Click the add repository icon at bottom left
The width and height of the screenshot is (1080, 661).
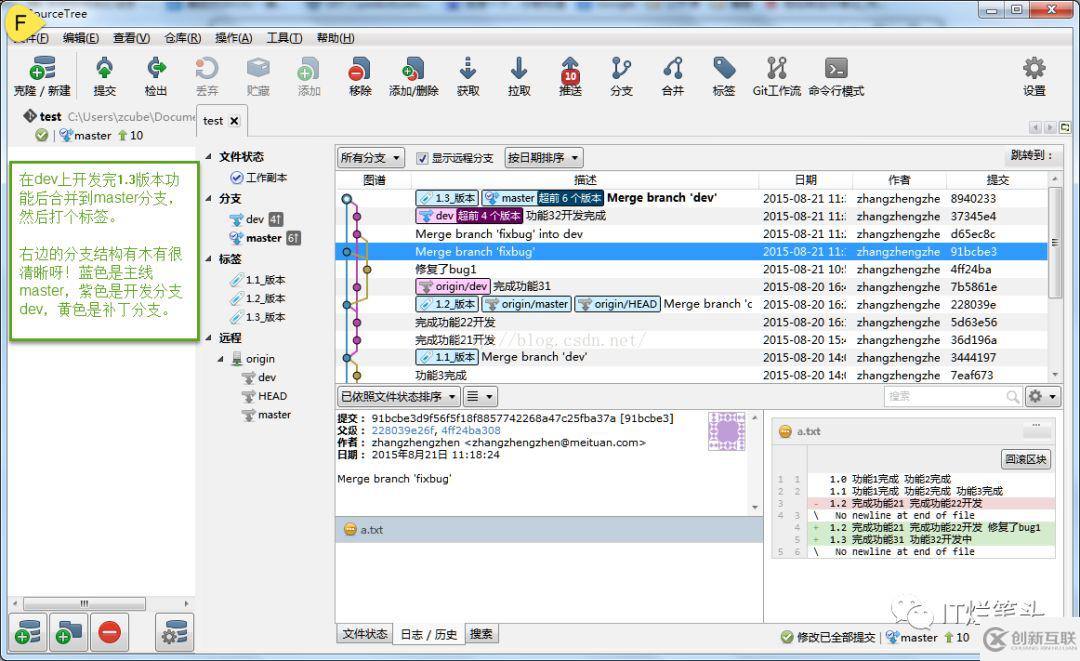(28, 632)
